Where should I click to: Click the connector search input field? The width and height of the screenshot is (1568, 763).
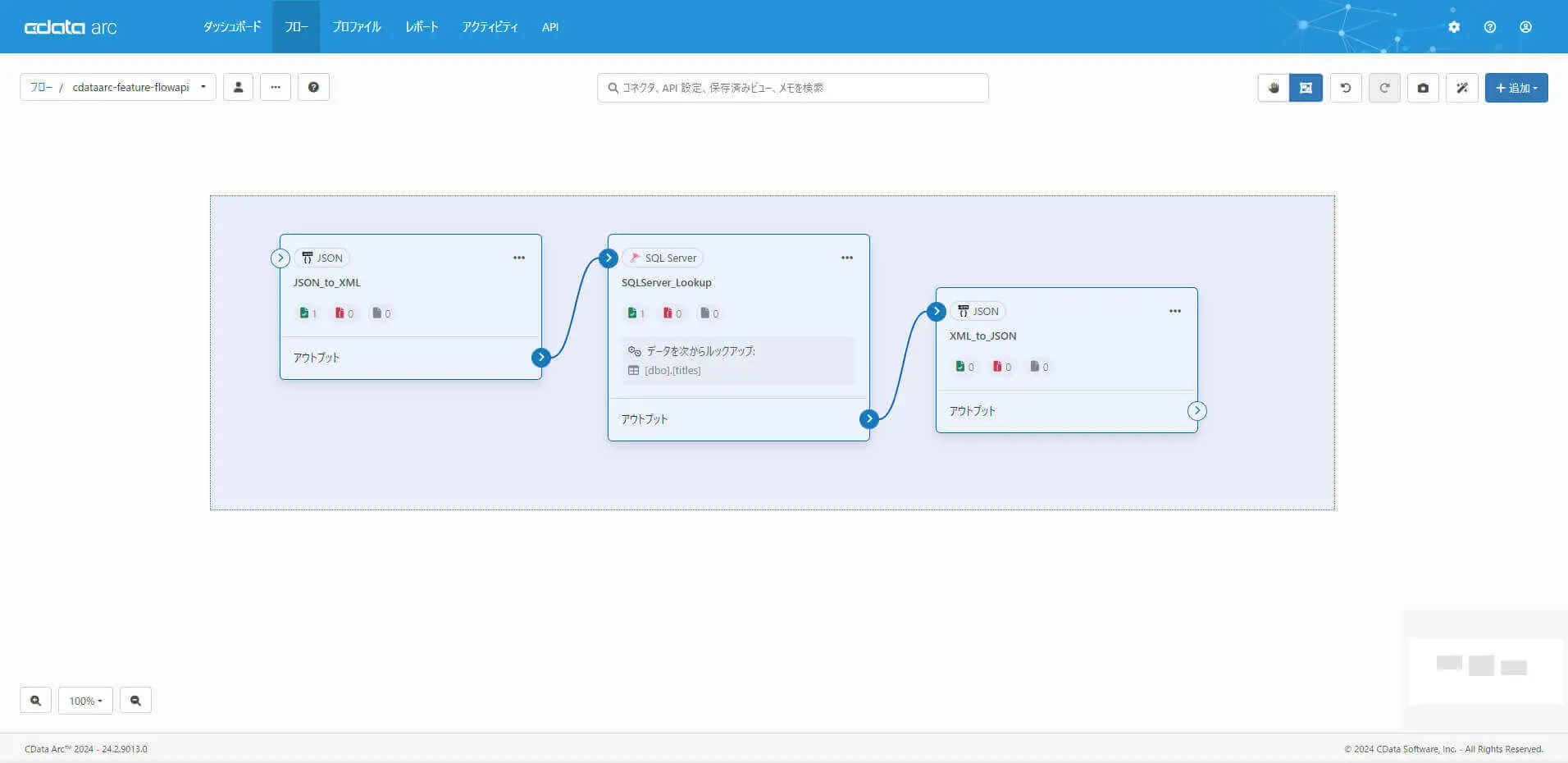793,88
